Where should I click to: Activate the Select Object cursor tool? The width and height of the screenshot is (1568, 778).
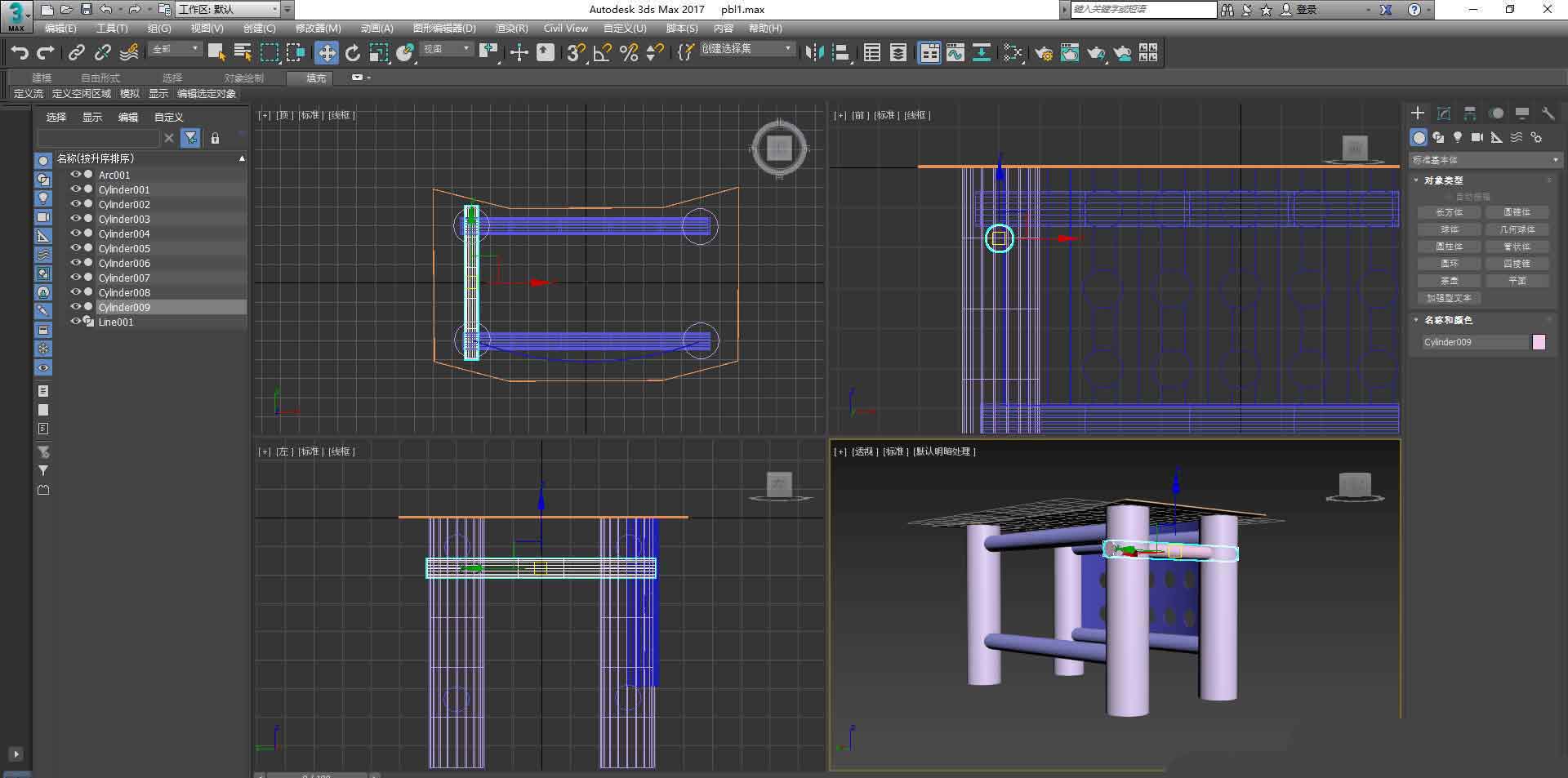coord(216,53)
